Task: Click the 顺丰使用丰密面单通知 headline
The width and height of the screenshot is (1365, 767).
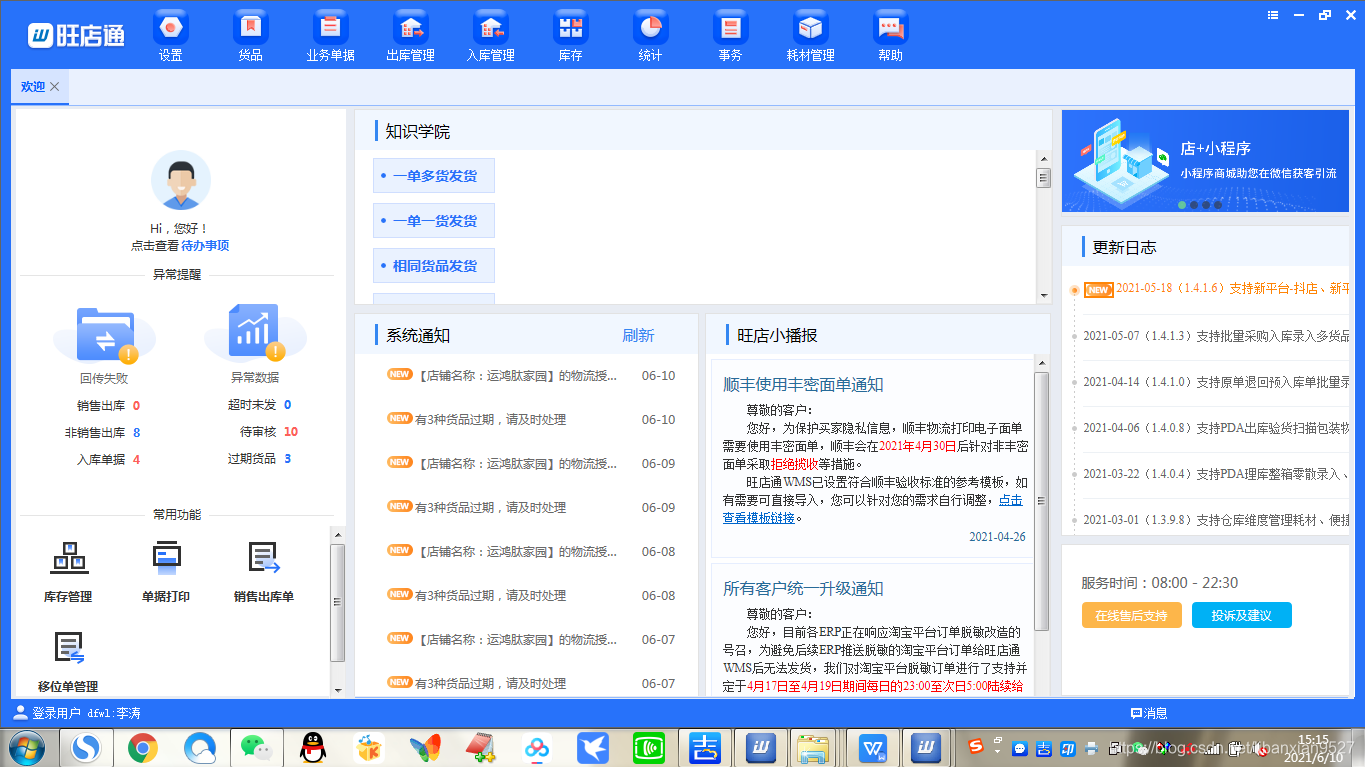Action: click(x=803, y=384)
